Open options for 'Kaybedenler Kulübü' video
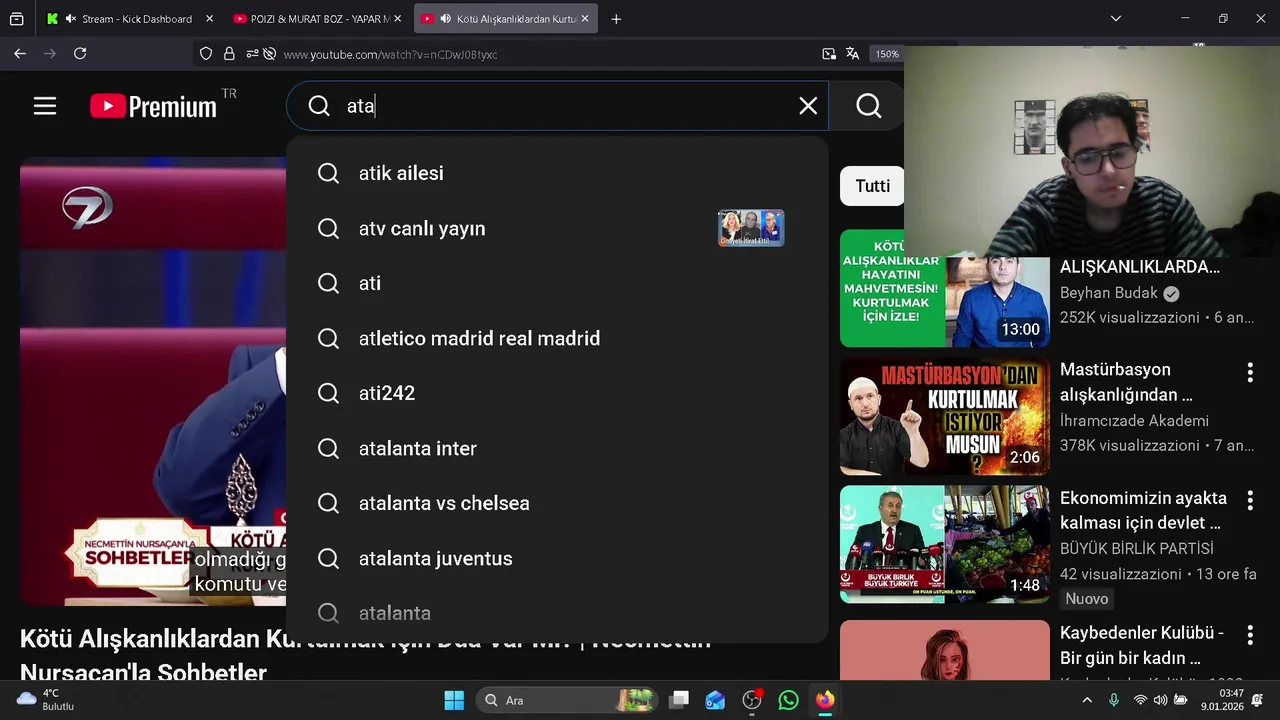The width and height of the screenshot is (1280, 720). 1249,635
